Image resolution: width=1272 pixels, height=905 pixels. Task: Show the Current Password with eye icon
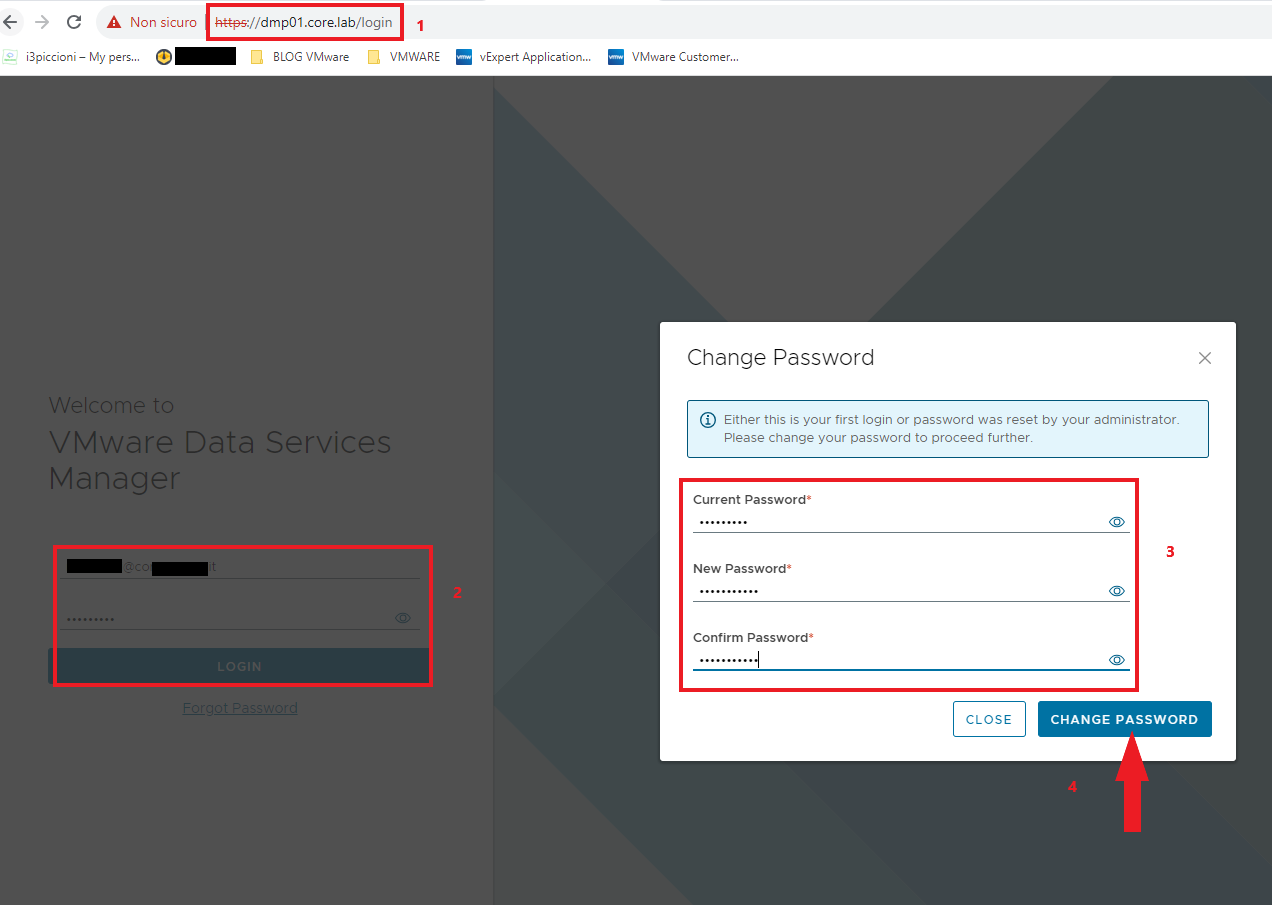1117,522
